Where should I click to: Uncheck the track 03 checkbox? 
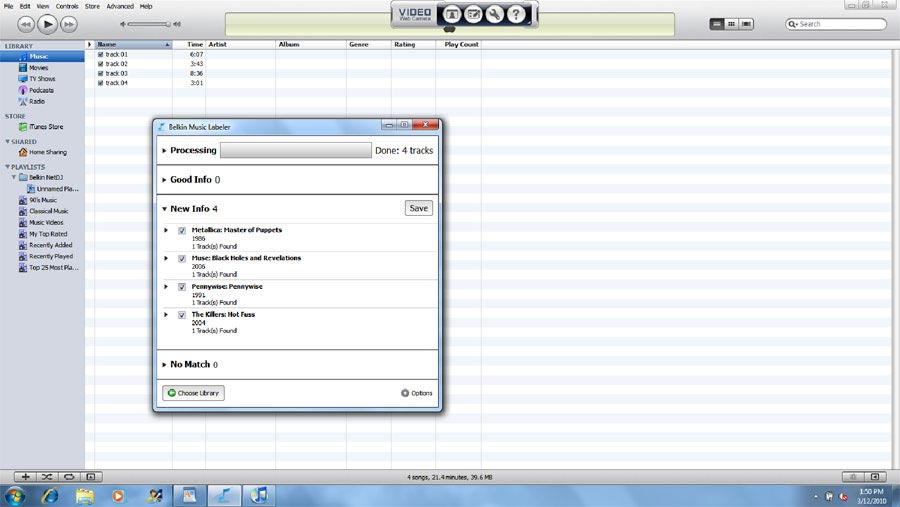[x=100, y=73]
